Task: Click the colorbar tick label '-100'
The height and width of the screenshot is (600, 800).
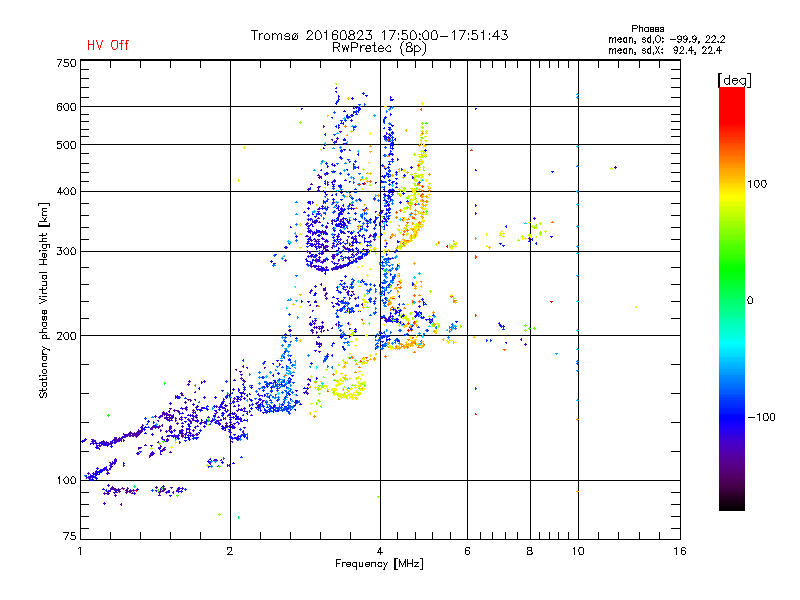Action: tap(761, 417)
